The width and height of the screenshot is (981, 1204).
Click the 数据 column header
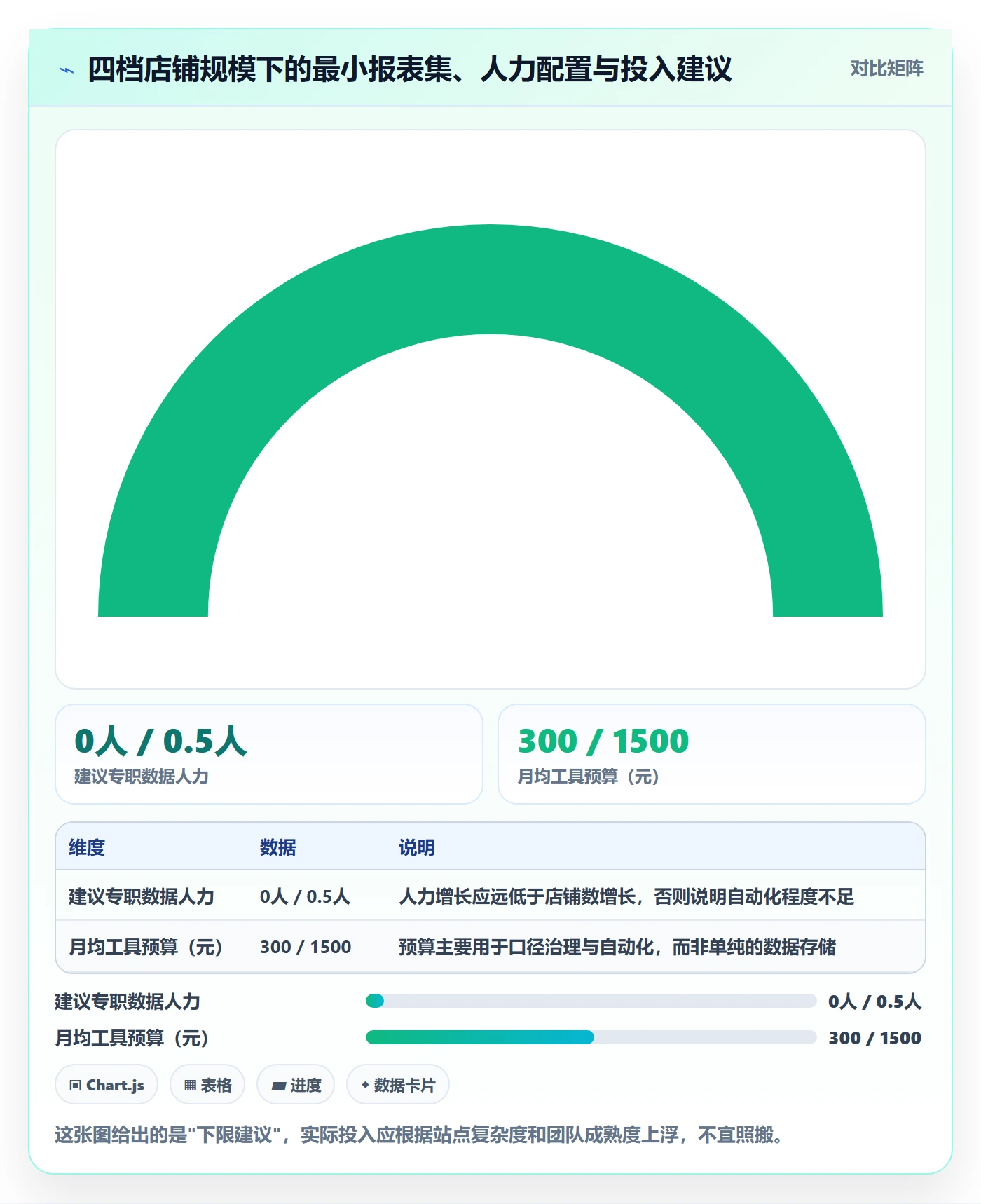click(x=278, y=847)
